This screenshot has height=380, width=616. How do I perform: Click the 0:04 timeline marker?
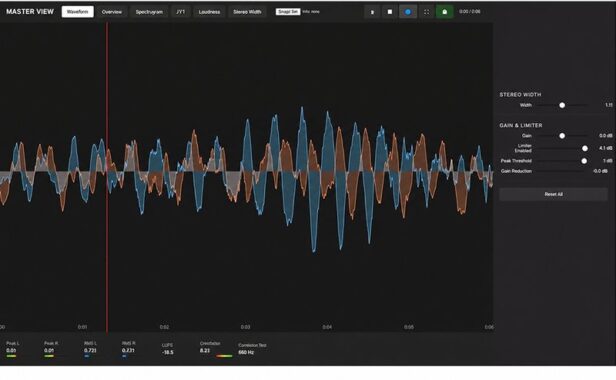tap(327, 327)
